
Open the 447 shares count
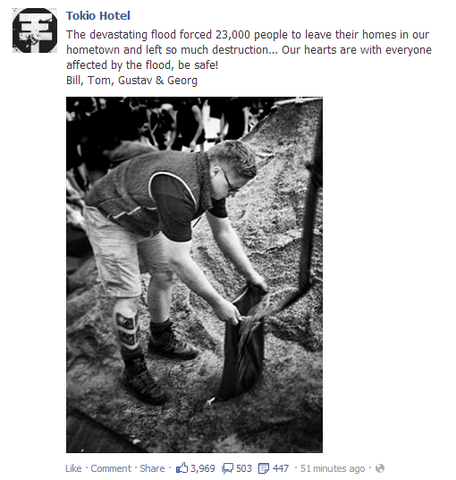point(281,468)
